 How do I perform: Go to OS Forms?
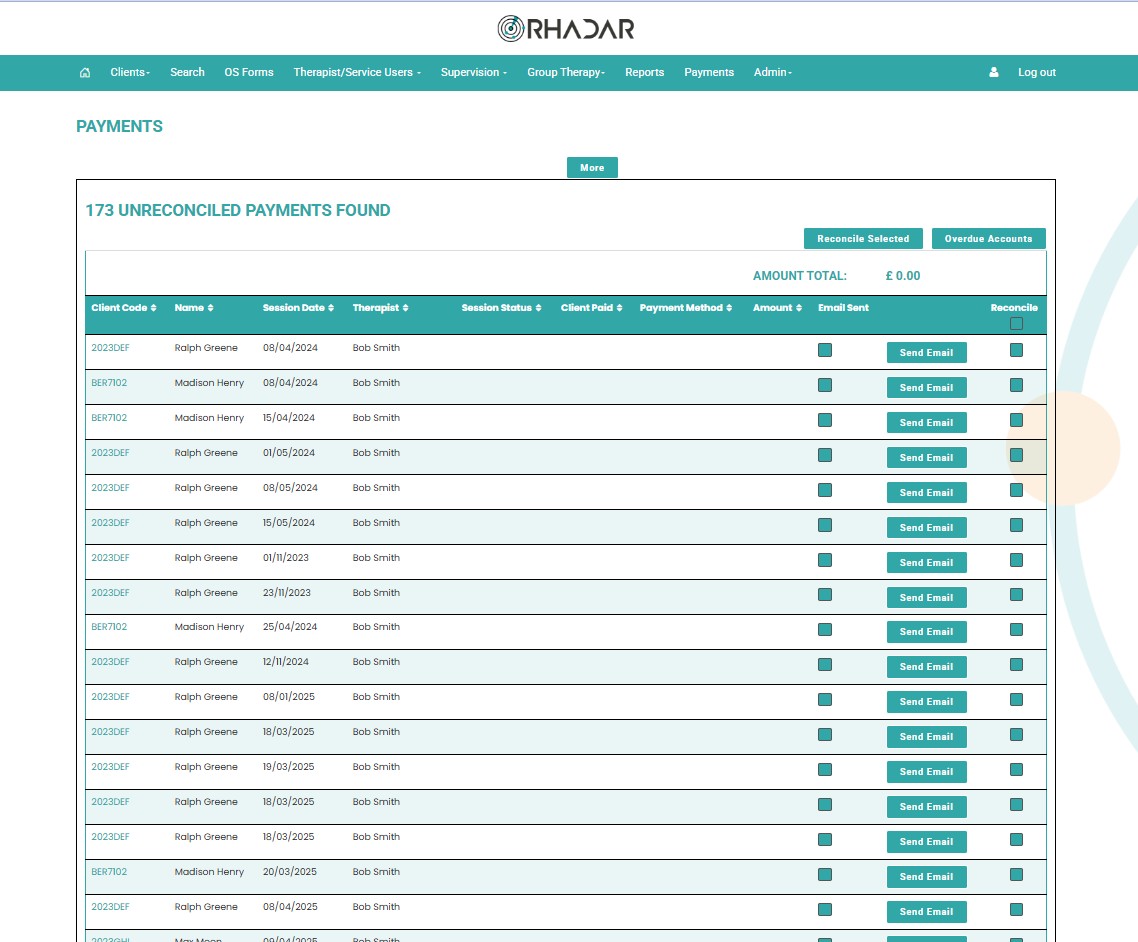[249, 73]
